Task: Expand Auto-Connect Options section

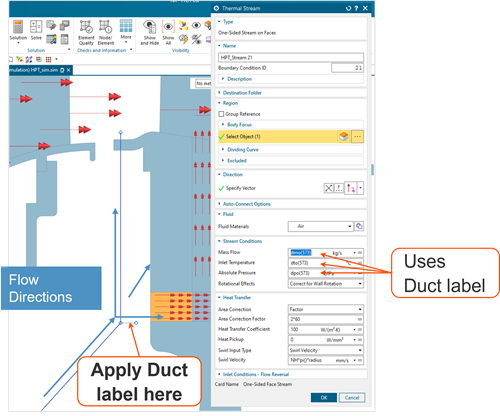Action: point(219,204)
